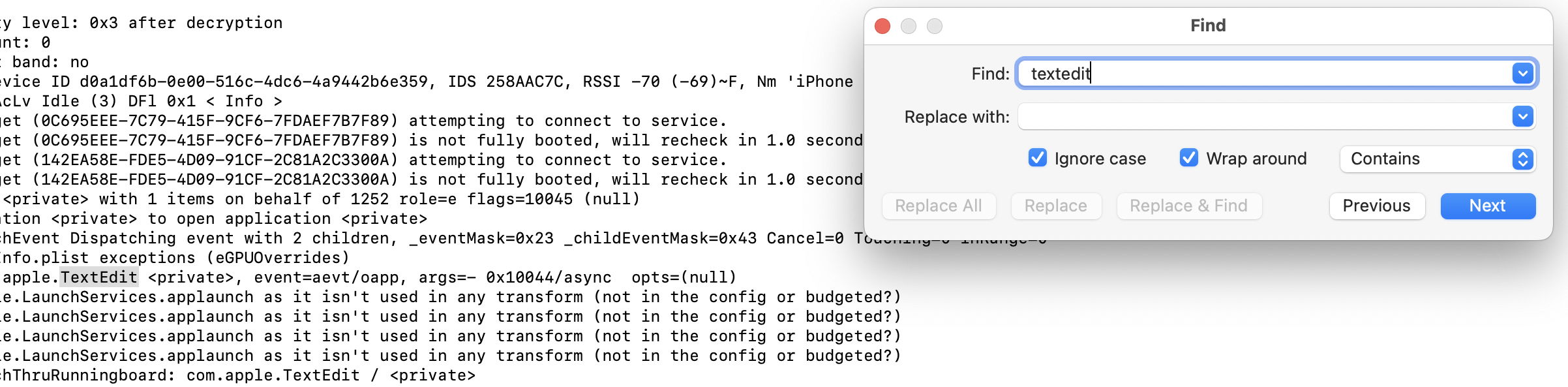Open the Find field history dropdown arrow
The width and height of the screenshot is (1568, 387).
coord(1522,74)
